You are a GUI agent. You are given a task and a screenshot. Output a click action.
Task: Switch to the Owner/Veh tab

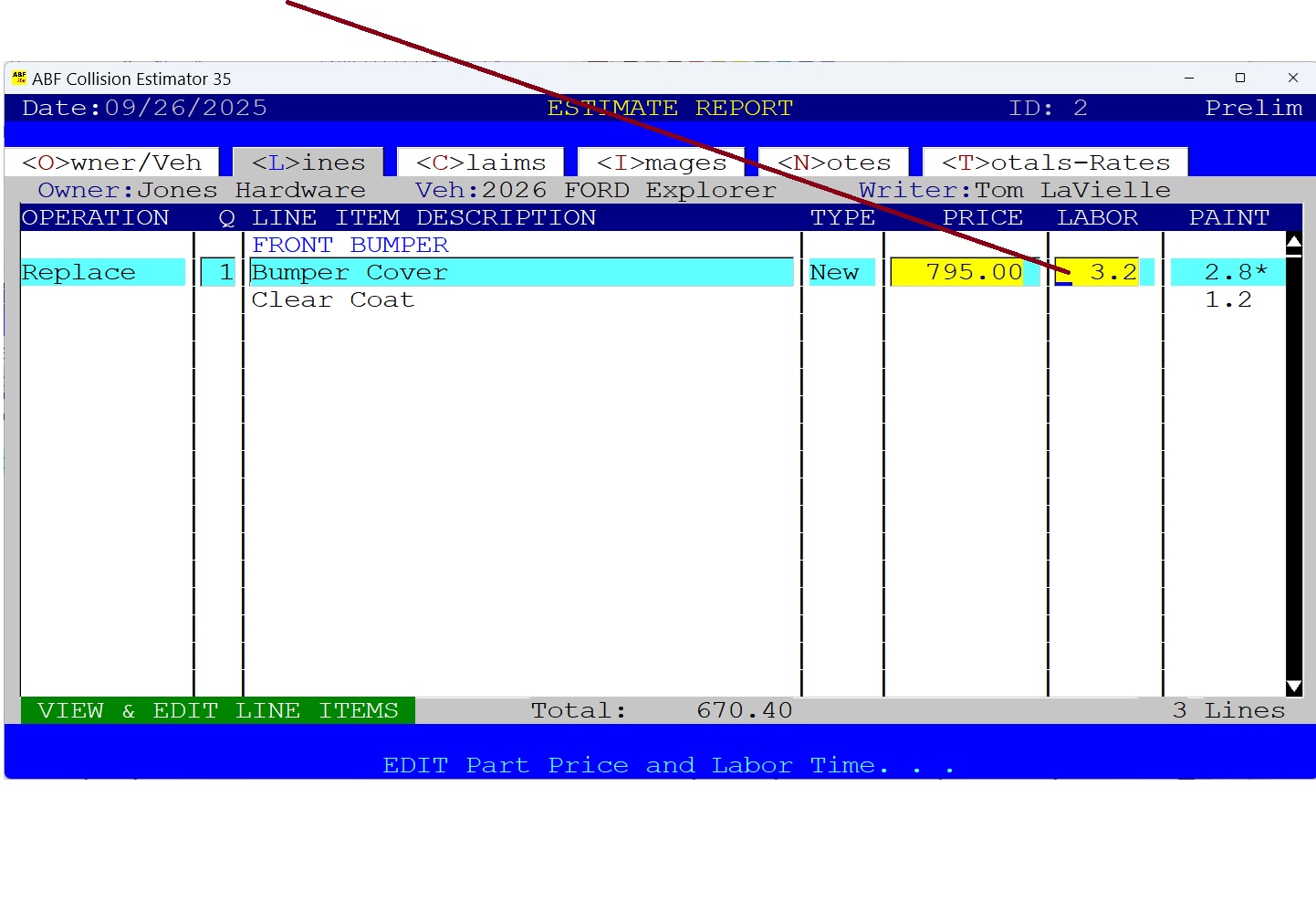pos(111,162)
